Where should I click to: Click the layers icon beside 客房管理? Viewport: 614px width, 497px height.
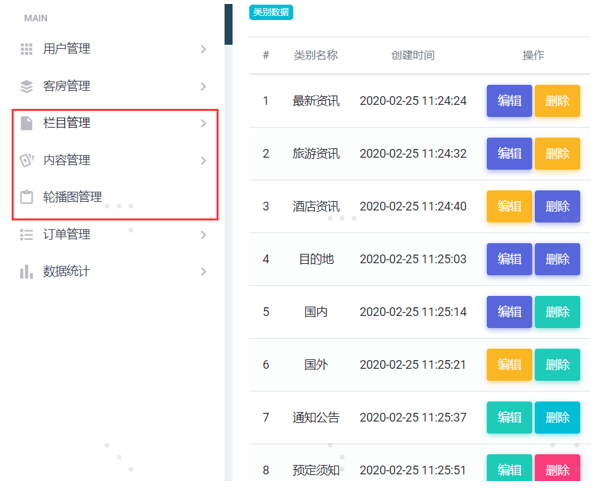pos(26,86)
